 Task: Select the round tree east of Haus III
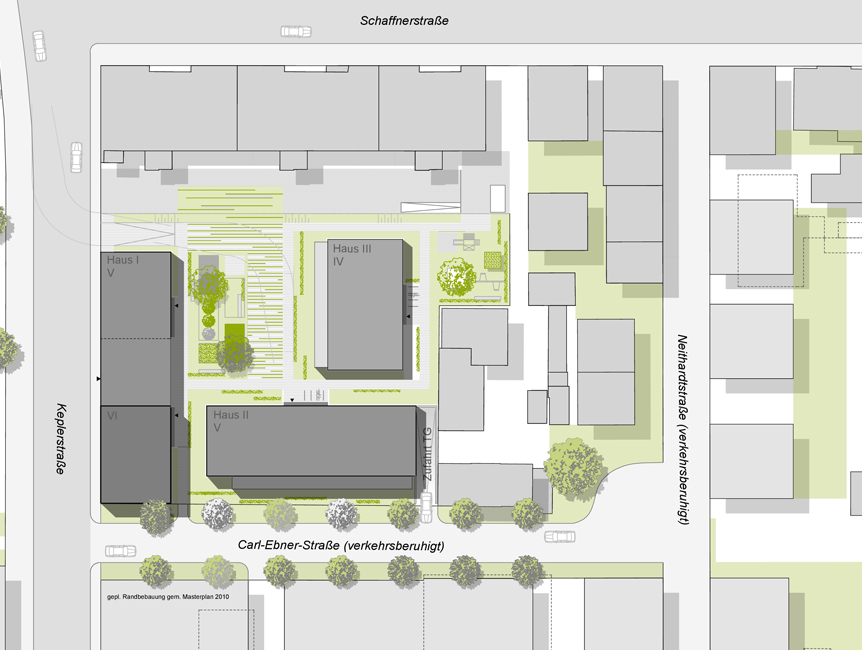pyautogui.click(x=457, y=277)
